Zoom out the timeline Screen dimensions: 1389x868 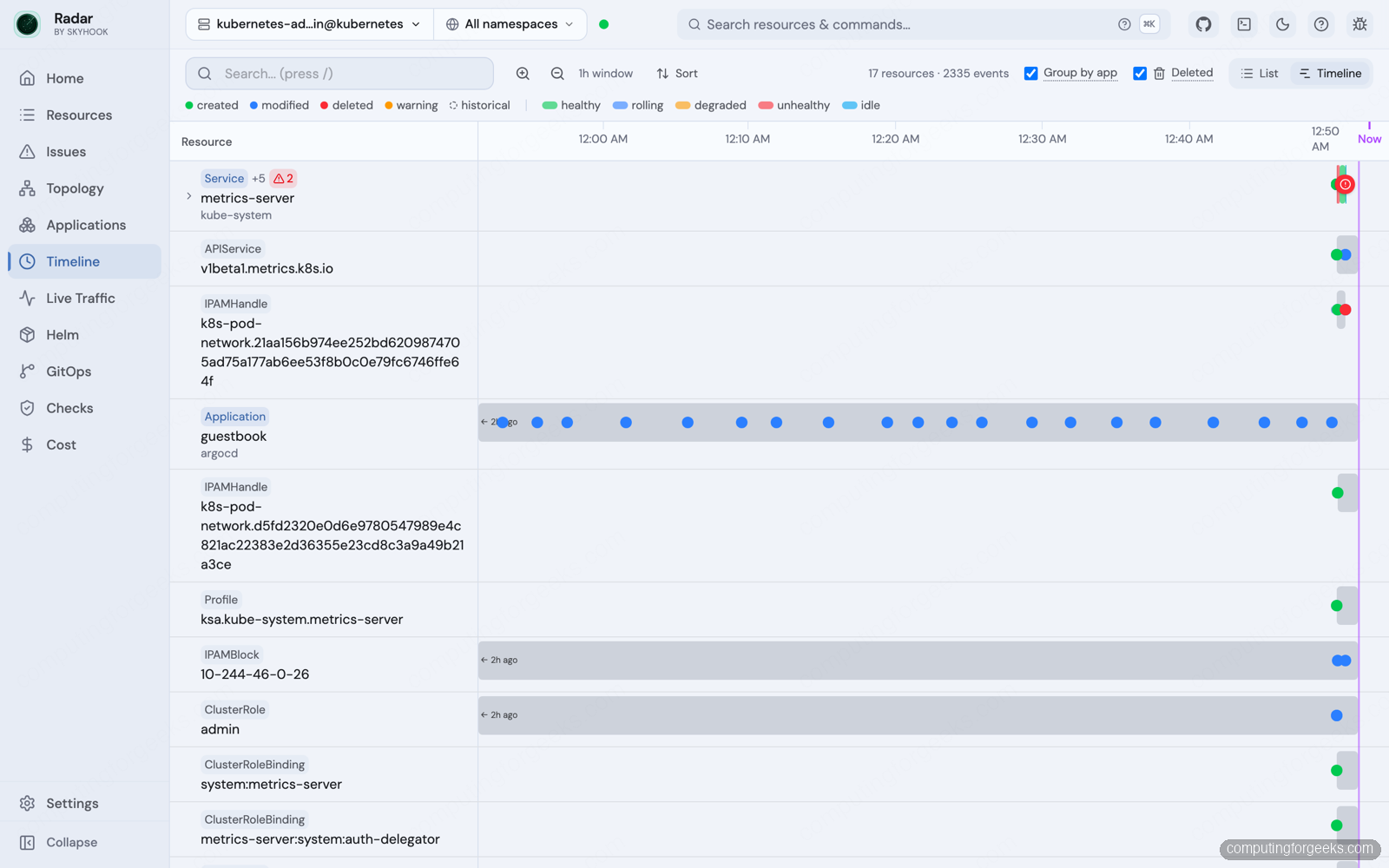[x=557, y=74]
